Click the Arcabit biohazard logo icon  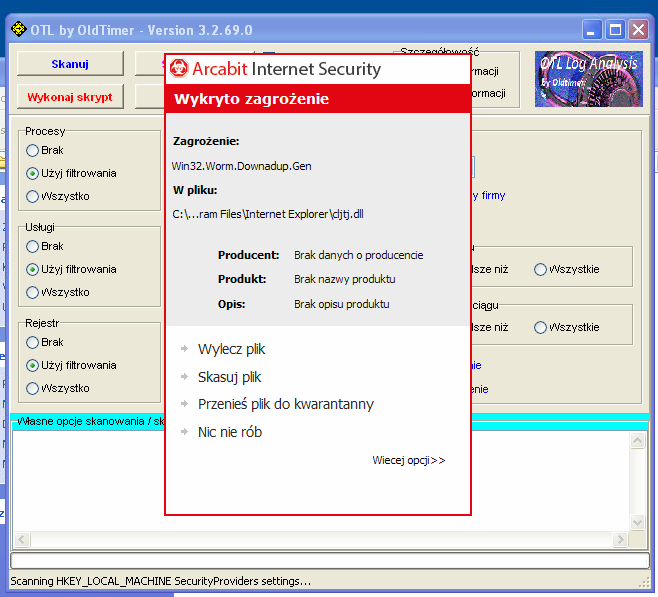[x=179, y=68]
